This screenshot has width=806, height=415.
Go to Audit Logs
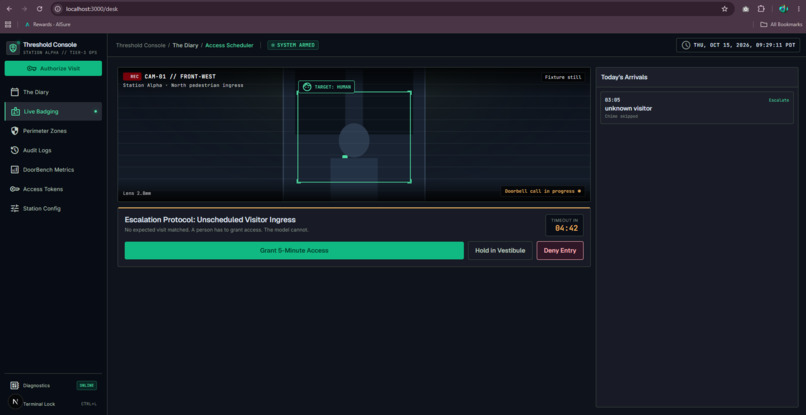(53, 150)
